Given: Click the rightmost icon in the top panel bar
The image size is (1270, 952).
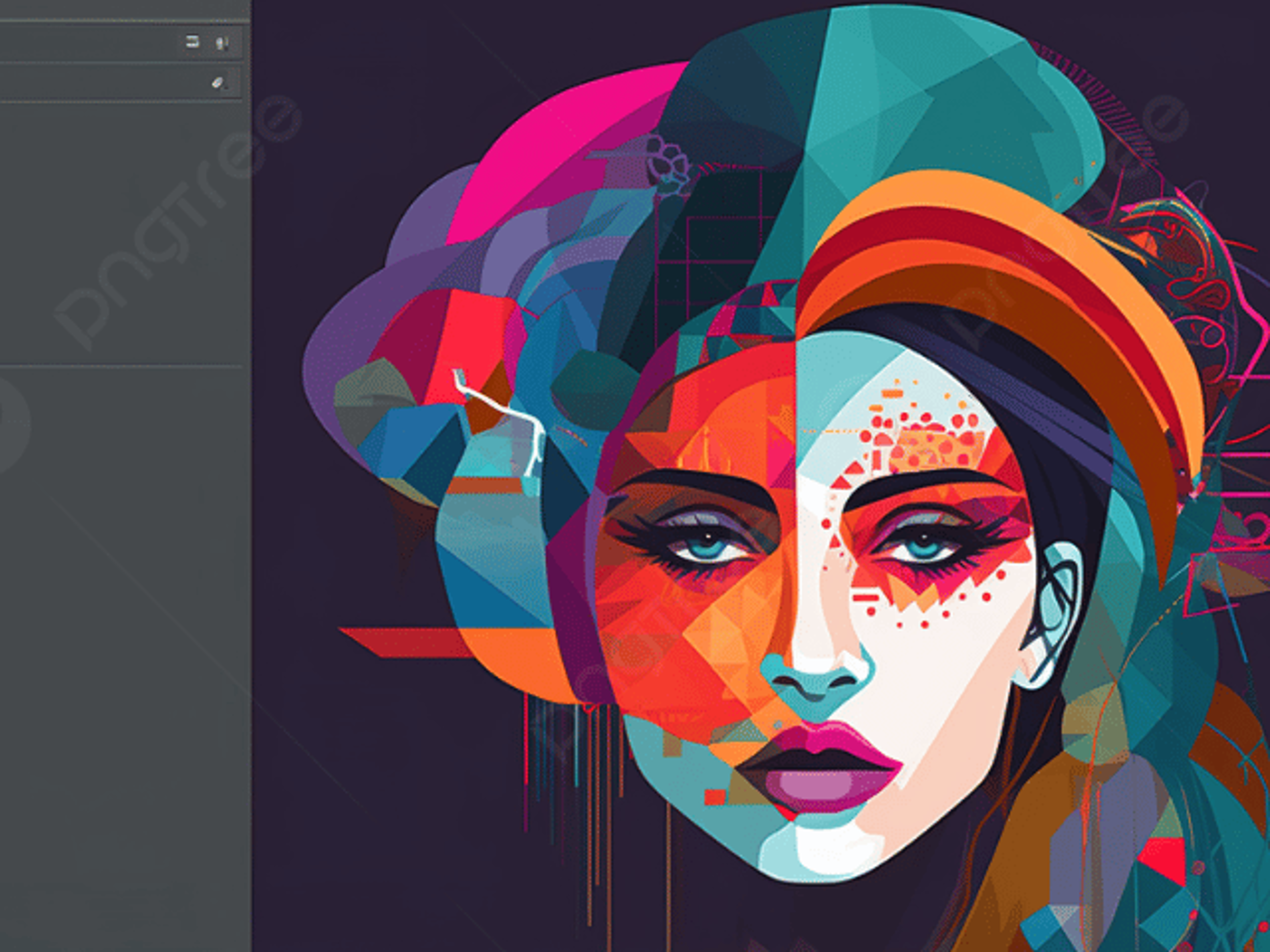Looking at the screenshot, I should [x=222, y=43].
